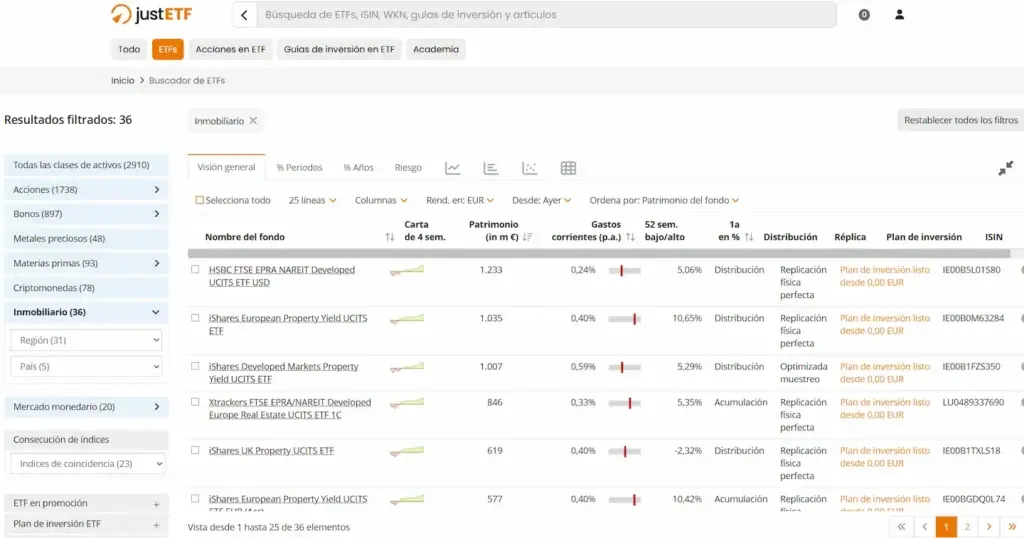Viewport: 1024px width, 538px height.
Task: Select the Todo tab
Action: click(129, 49)
